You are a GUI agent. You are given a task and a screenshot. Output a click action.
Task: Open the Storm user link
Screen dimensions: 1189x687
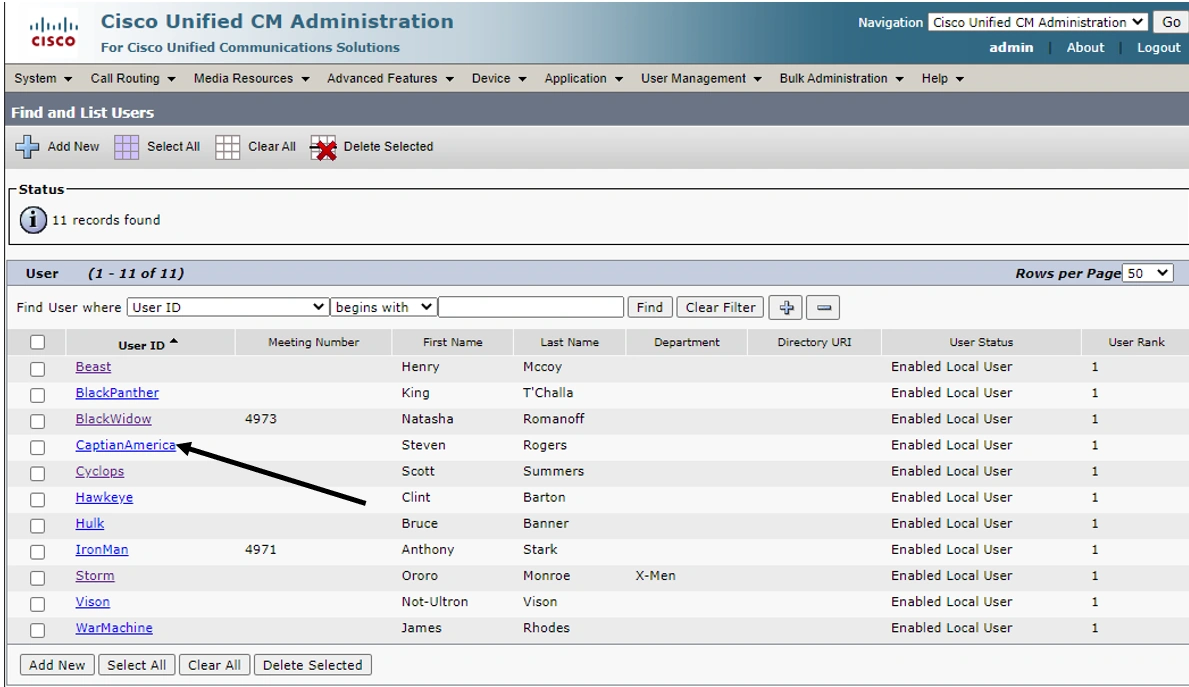point(95,576)
